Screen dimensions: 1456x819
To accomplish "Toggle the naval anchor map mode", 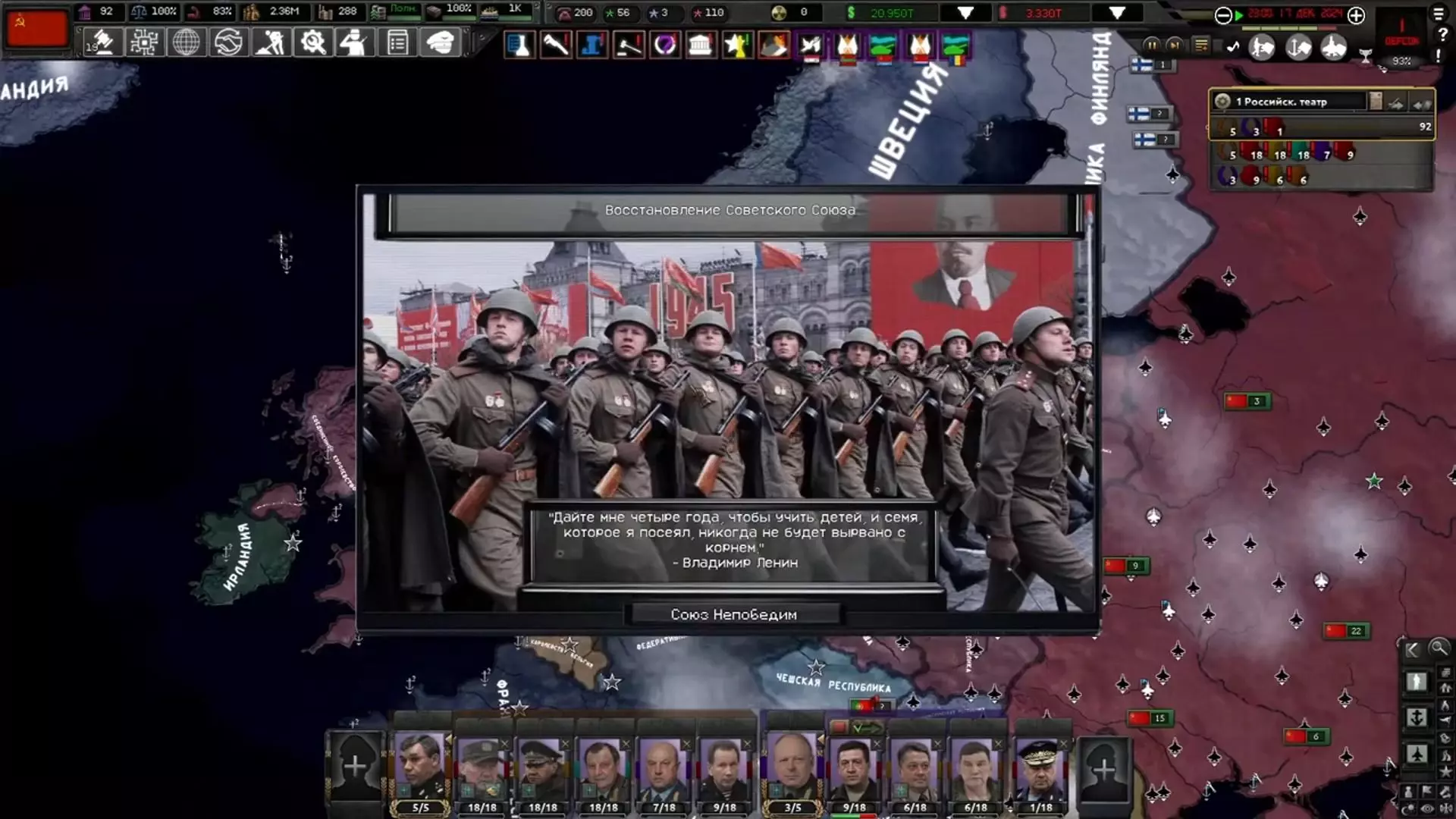I will click(x=1417, y=717).
